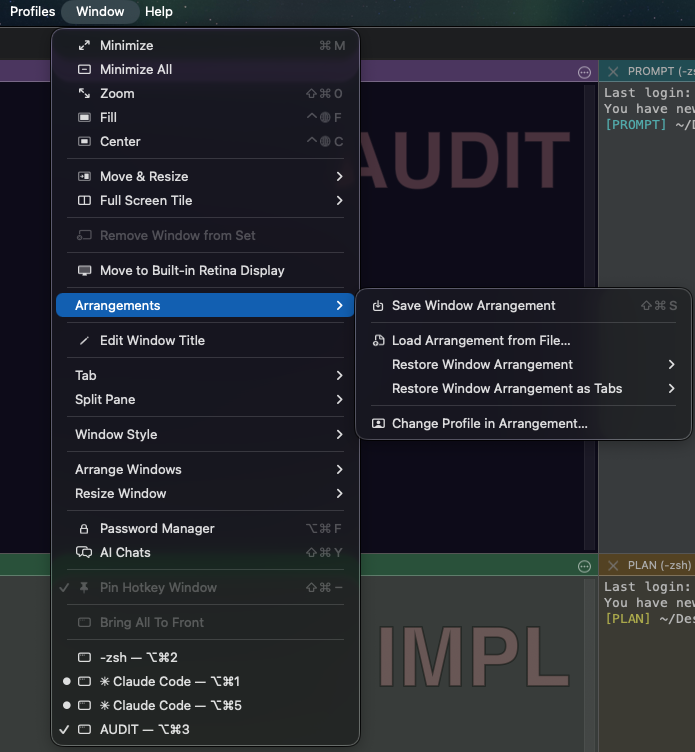Choose Change Profile in Arrangement...
This screenshot has height=752, width=695.
[523, 423]
